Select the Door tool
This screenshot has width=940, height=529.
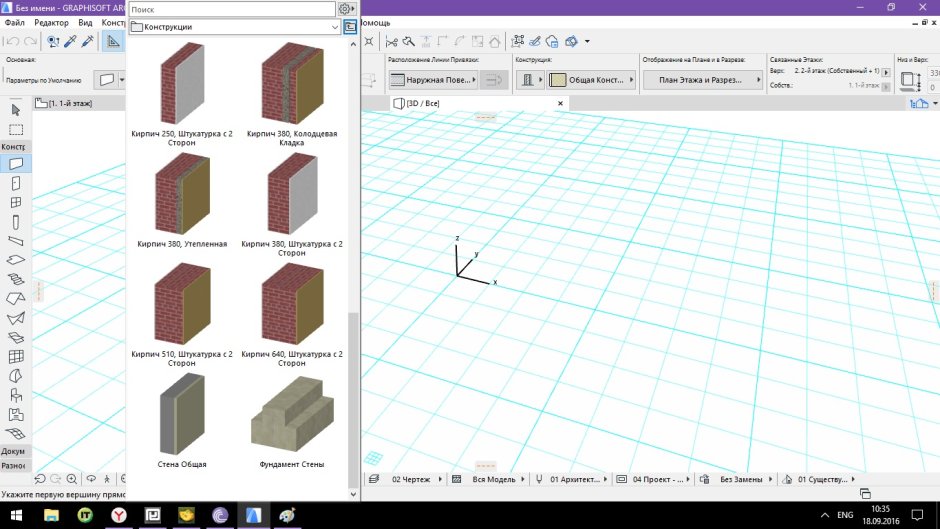pos(16,183)
